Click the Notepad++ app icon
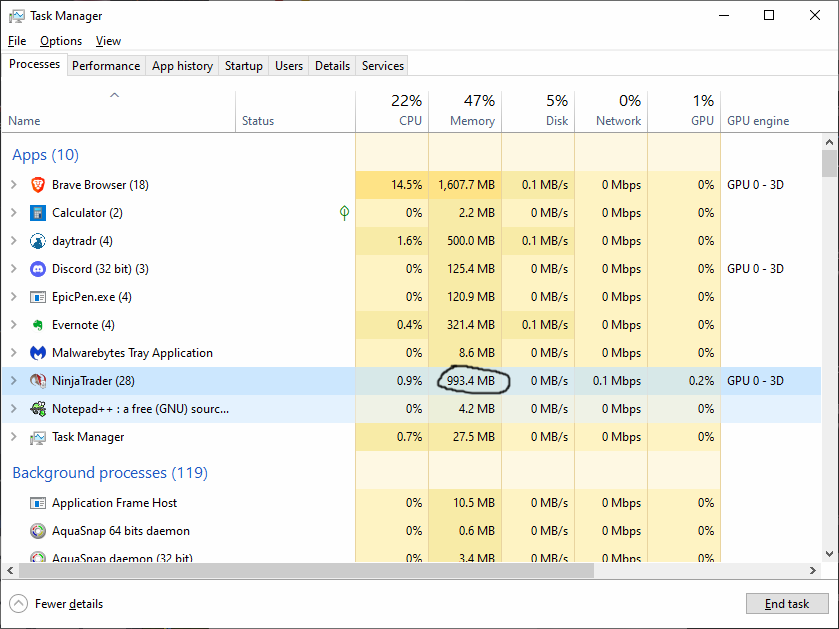Viewport: 839px width, 629px height. [x=37, y=409]
